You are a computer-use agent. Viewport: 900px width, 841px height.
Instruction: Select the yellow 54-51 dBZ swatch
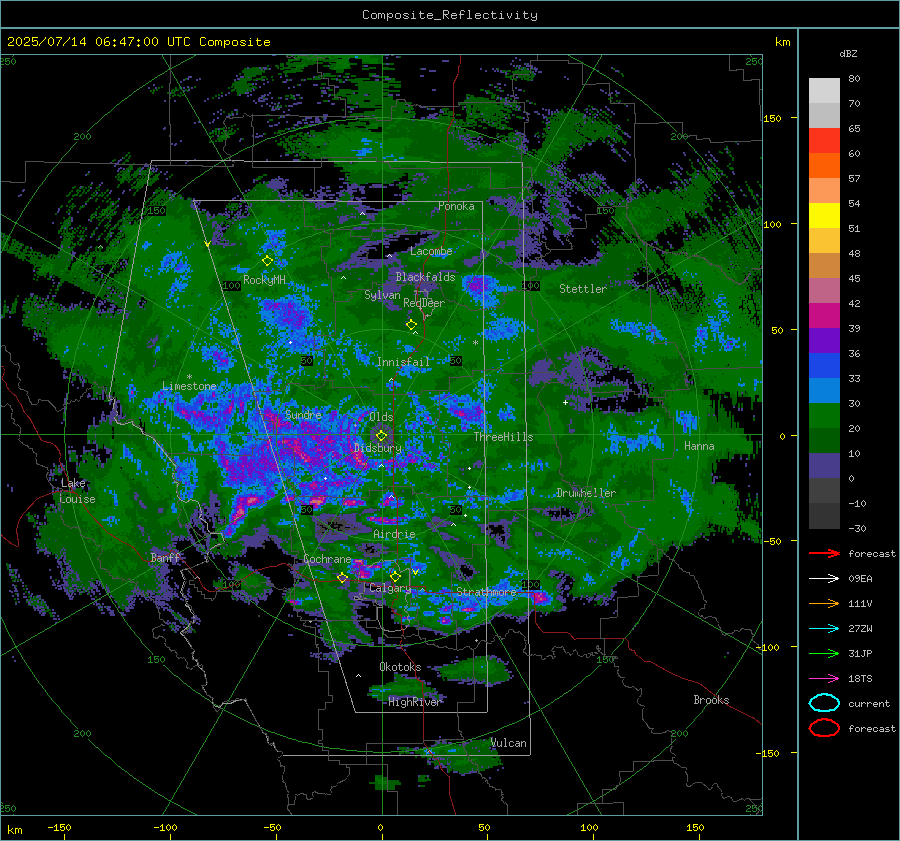click(x=824, y=215)
